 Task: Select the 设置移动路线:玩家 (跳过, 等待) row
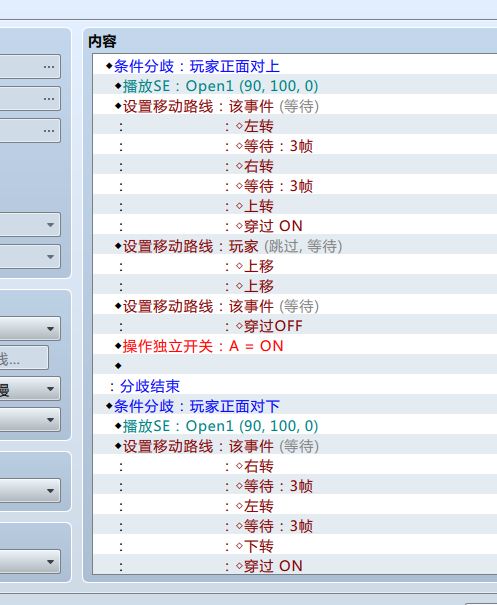[295, 246]
